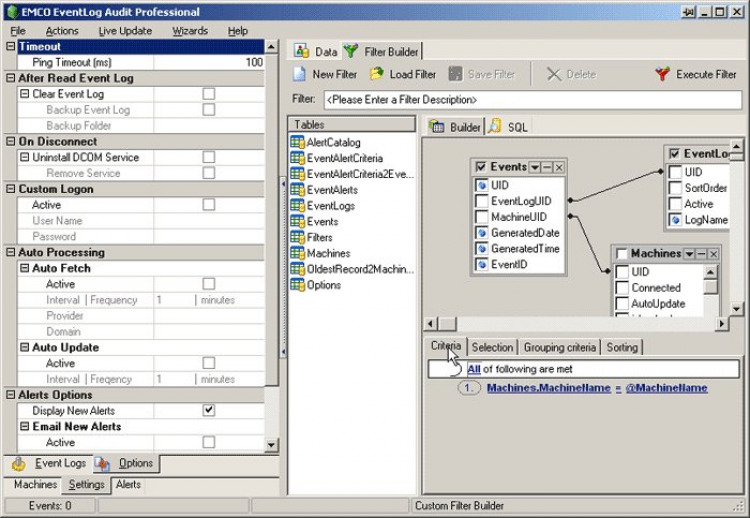Enable the Clear Event Log checkbox
750x518 pixels.
209,94
